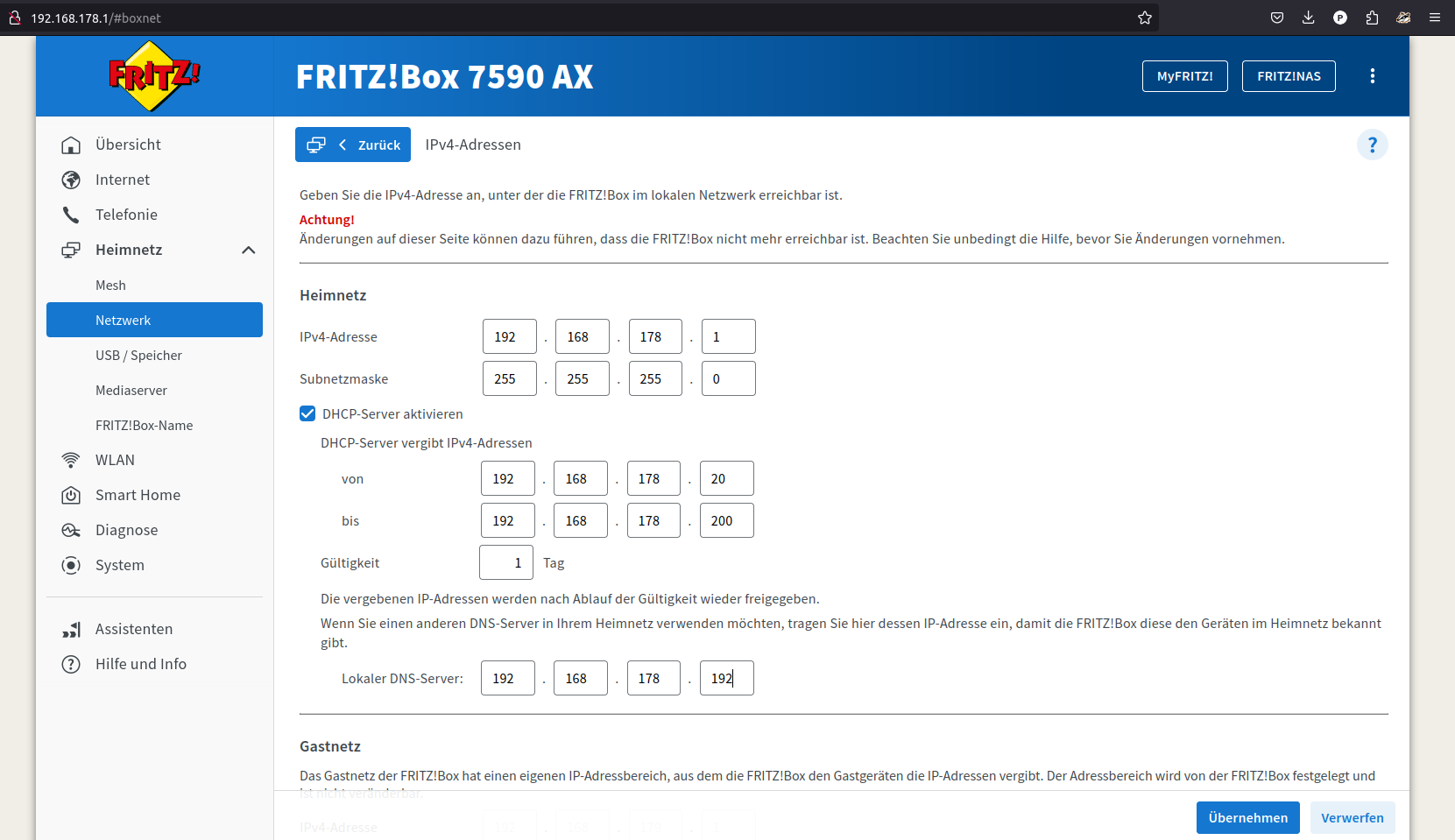Expand the System menu section

coord(120,565)
